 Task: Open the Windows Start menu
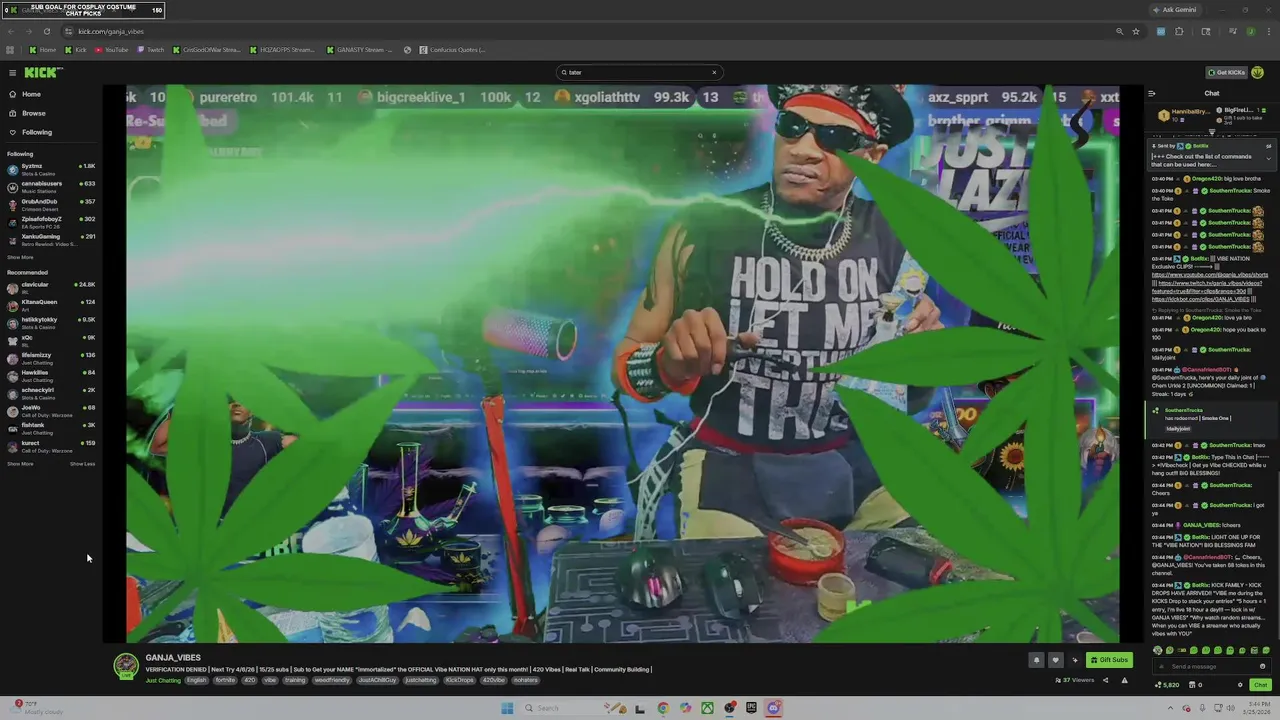pos(507,708)
